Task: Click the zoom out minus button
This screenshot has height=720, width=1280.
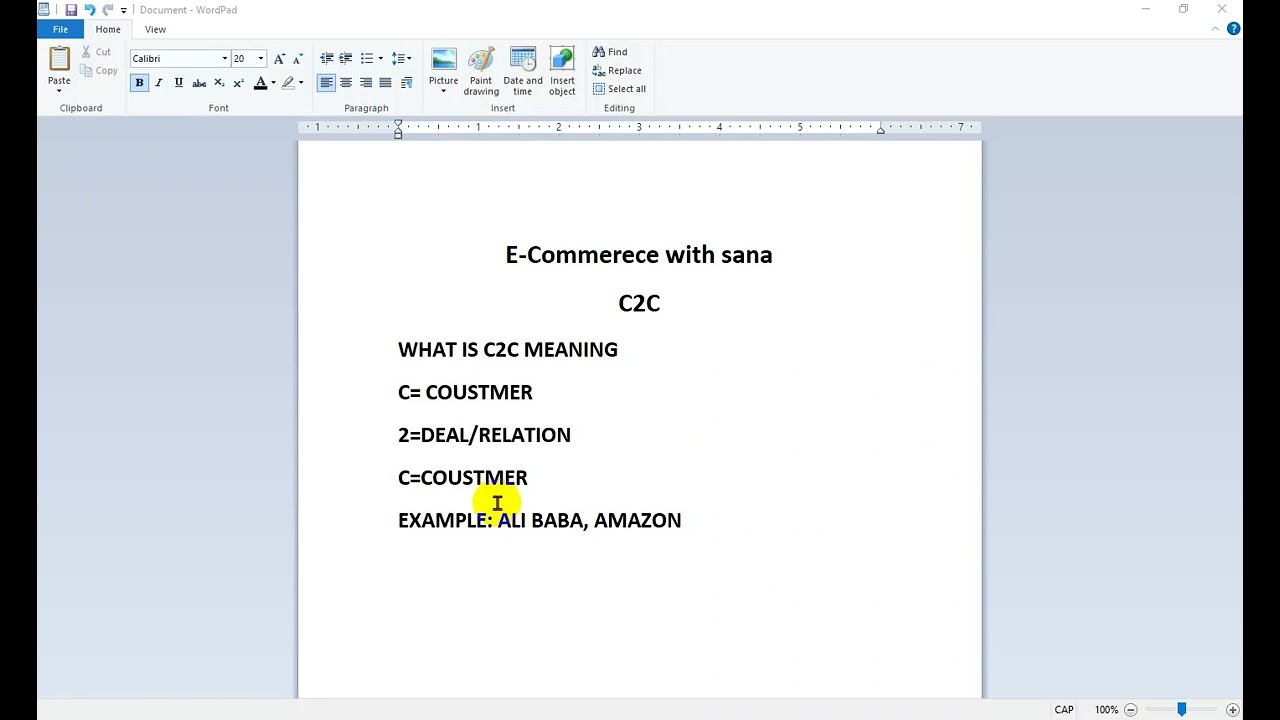Action: tap(1130, 710)
